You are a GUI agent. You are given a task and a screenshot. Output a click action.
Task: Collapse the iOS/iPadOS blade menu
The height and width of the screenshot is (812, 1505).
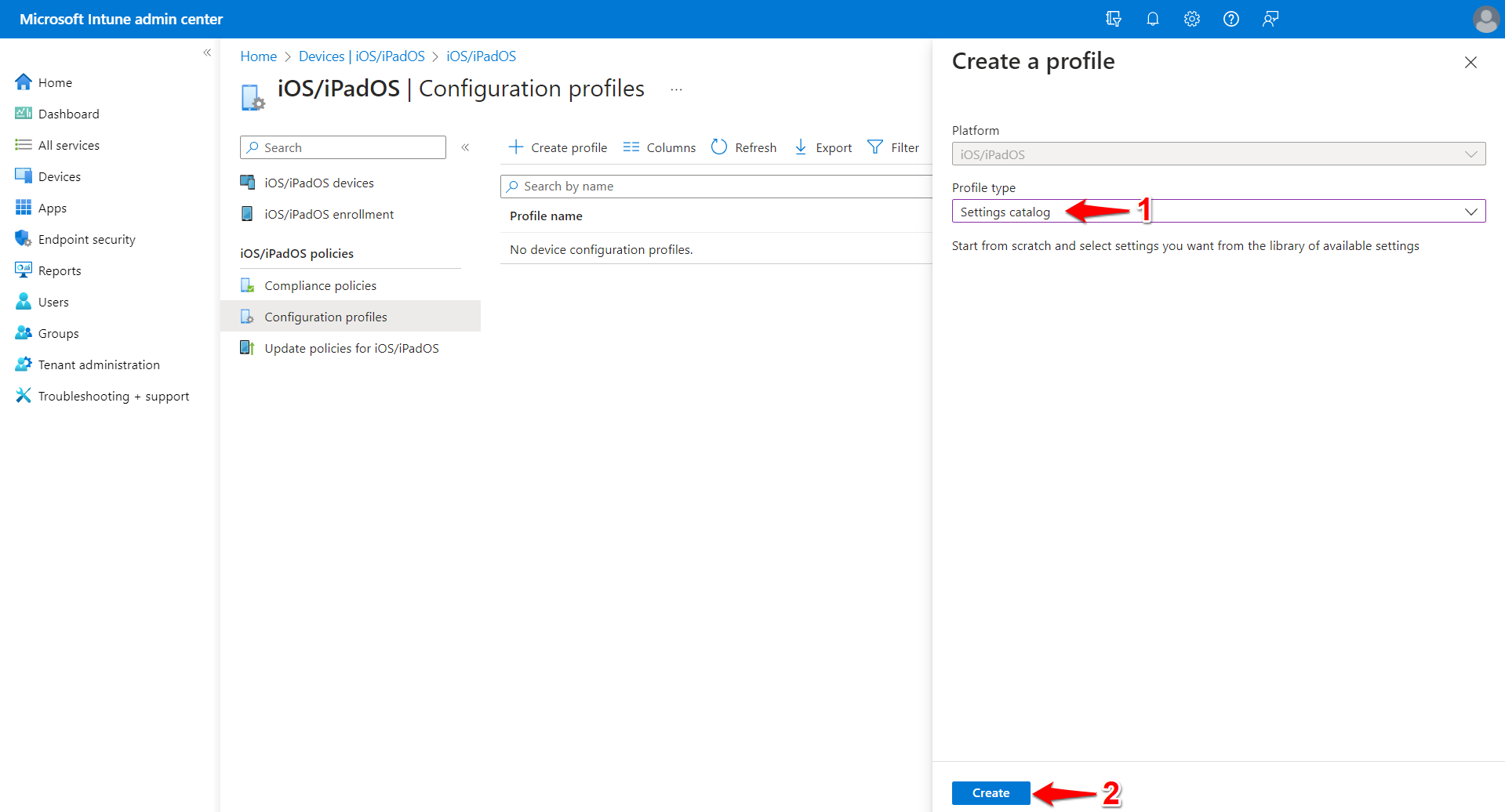click(465, 147)
